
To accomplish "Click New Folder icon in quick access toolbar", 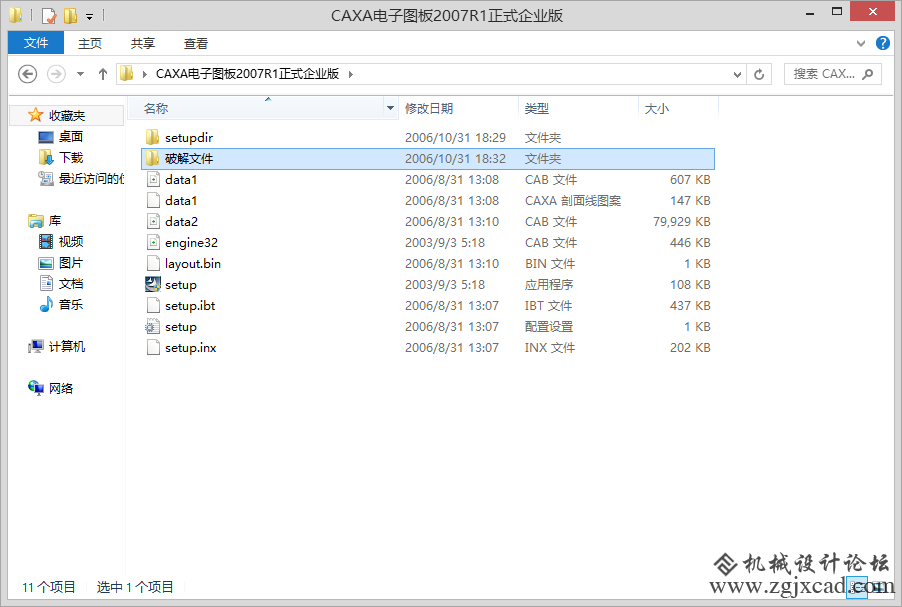I will tap(70, 16).
